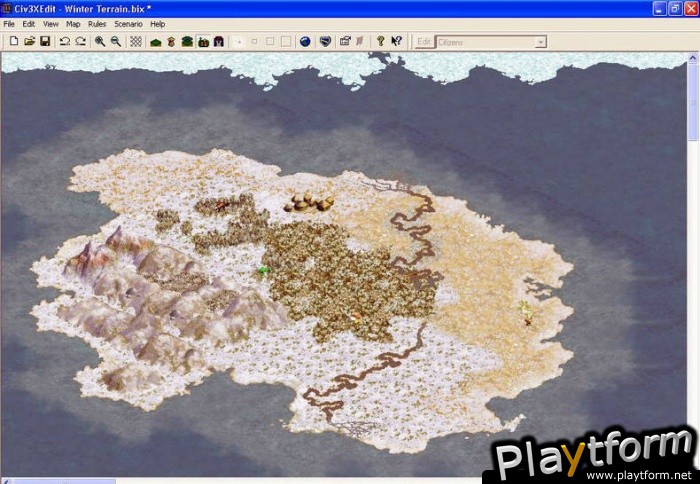
Task: Choose the largest square brush size
Action: [286, 42]
